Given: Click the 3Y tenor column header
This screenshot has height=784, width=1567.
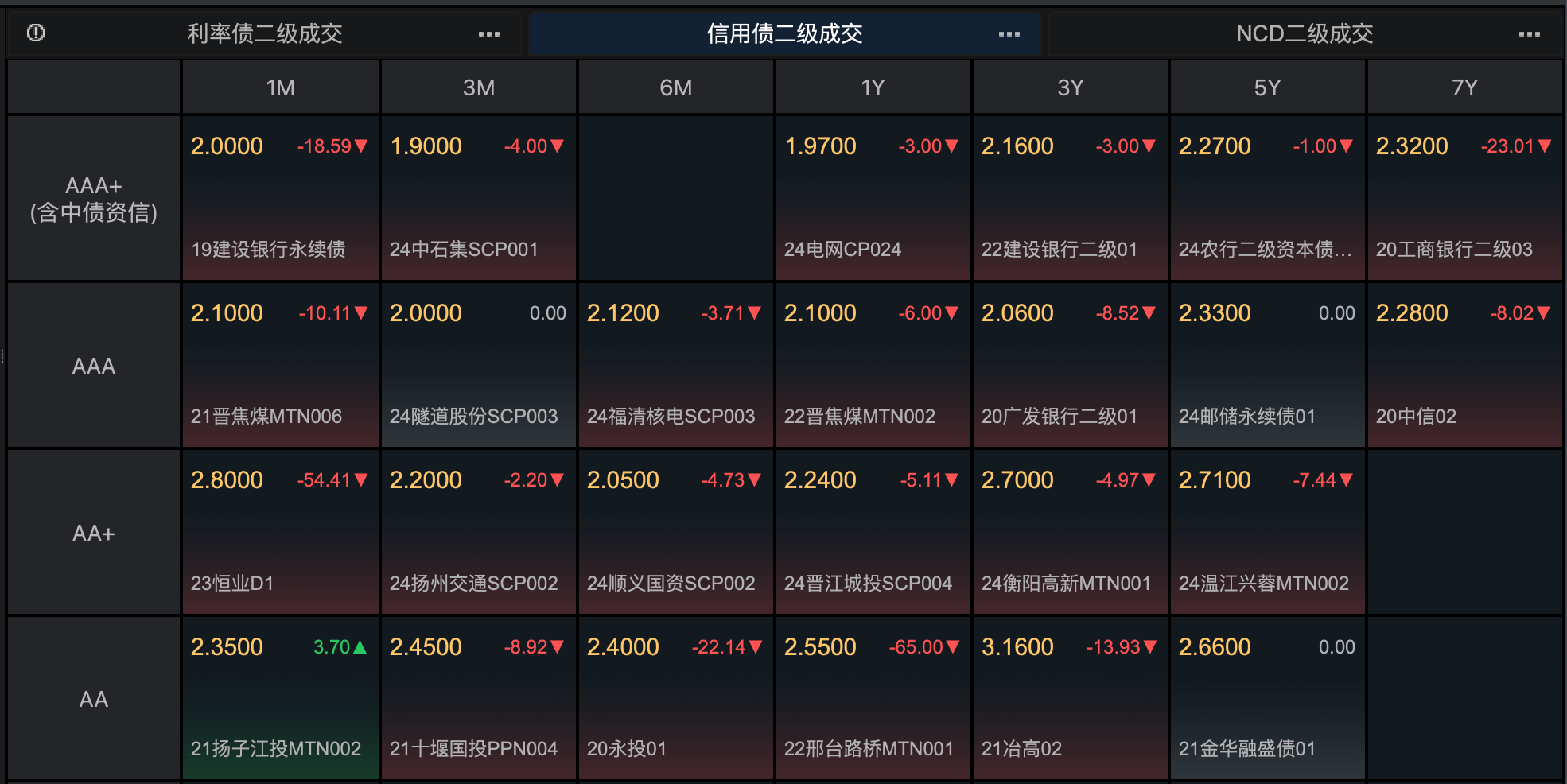Looking at the screenshot, I should click(x=1071, y=87).
